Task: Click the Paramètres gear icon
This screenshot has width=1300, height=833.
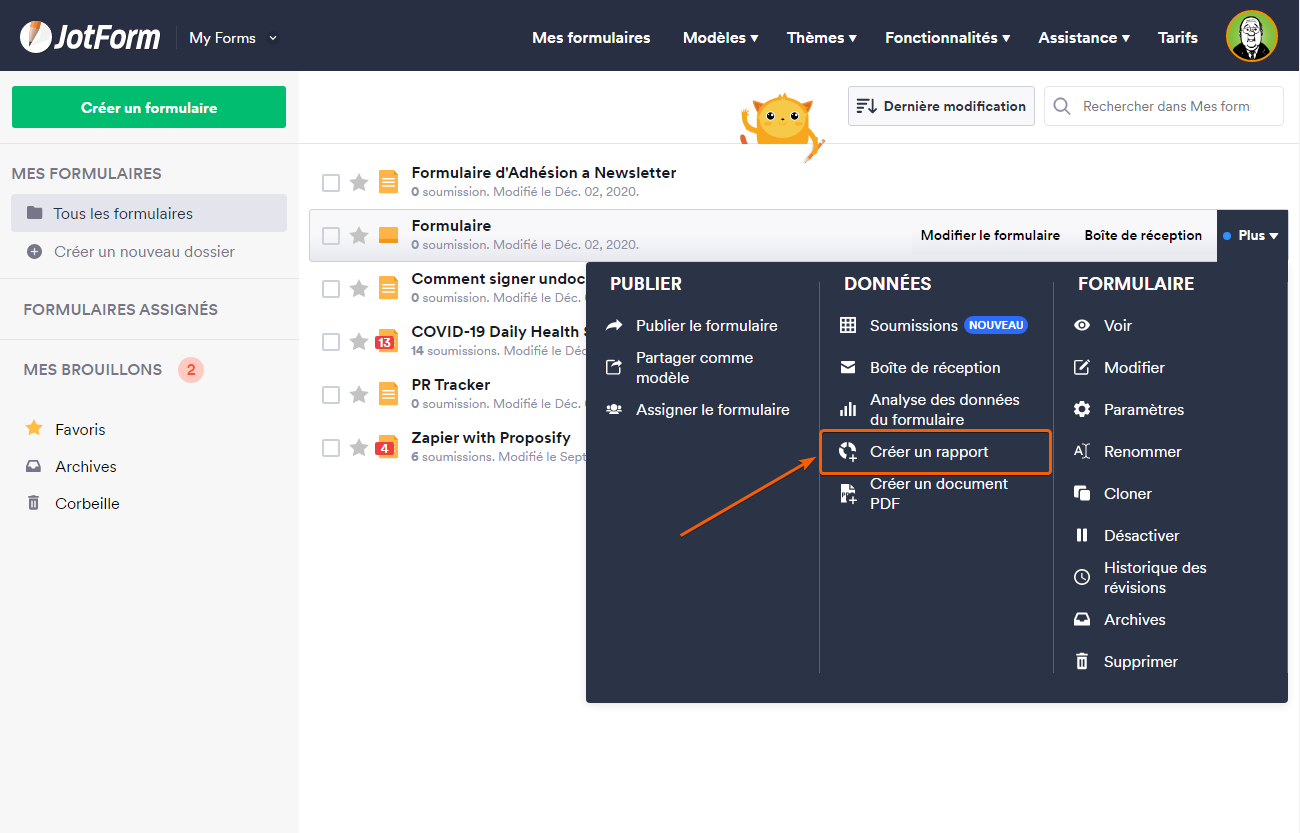Action: pos(1082,410)
